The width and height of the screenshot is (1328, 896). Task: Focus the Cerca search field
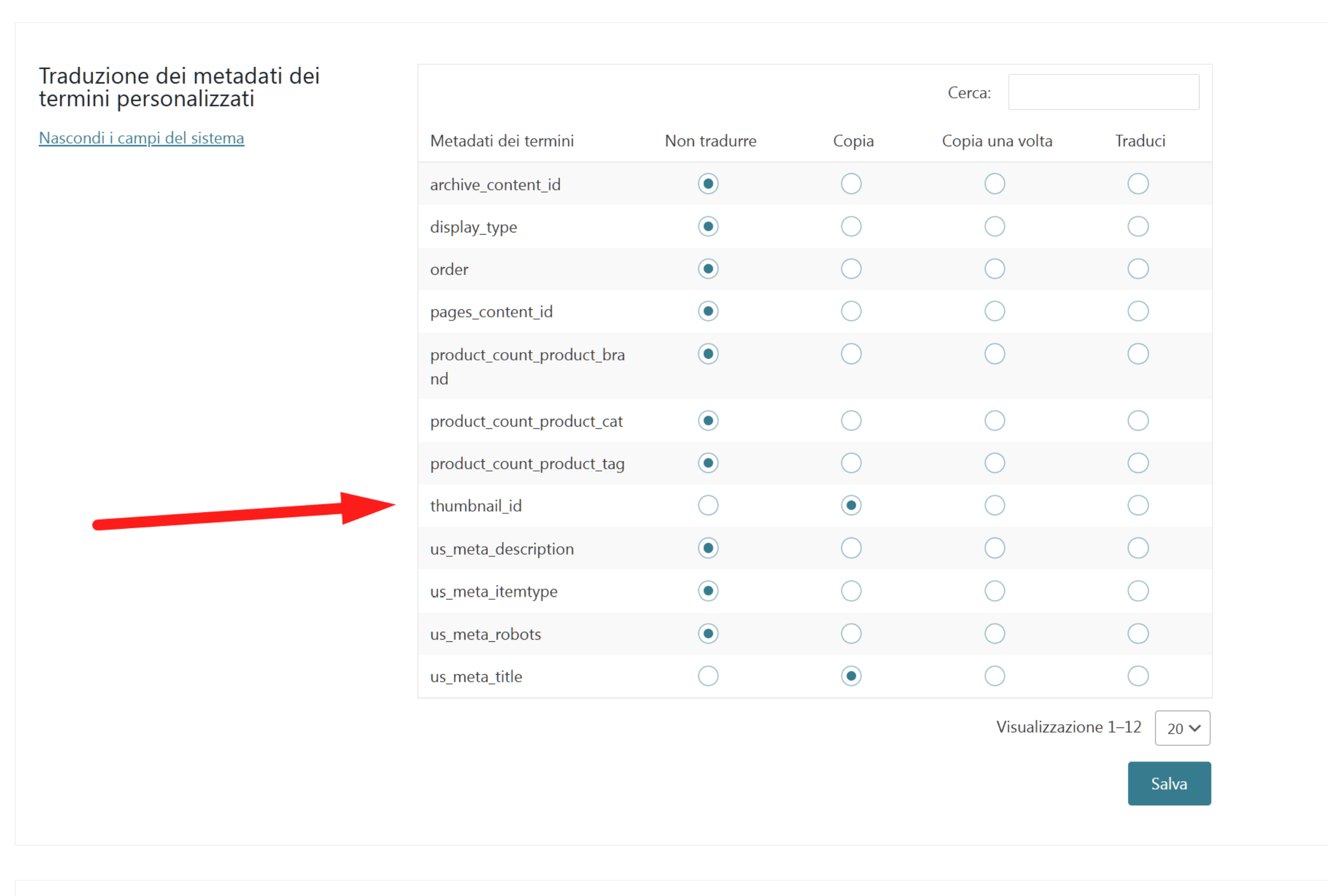[1103, 92]
